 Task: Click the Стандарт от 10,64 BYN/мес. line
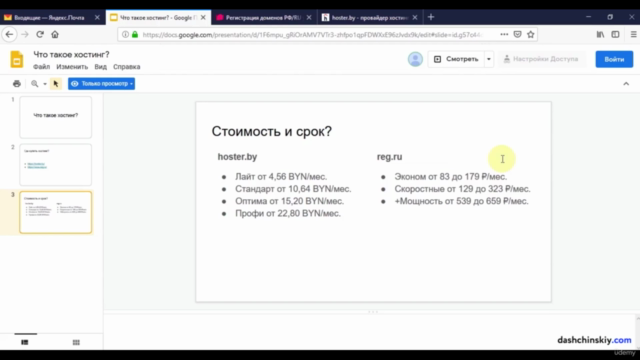(x=293, y=189)
